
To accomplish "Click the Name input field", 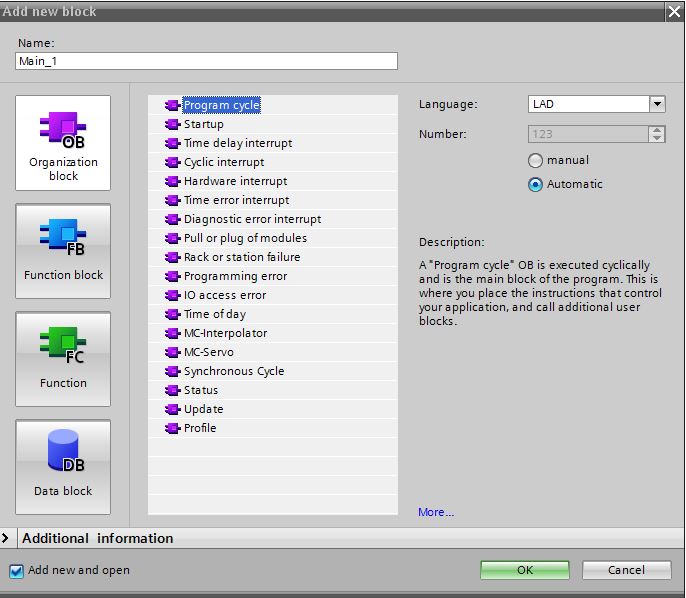I will pyautogui.click(x=206, y=61).
